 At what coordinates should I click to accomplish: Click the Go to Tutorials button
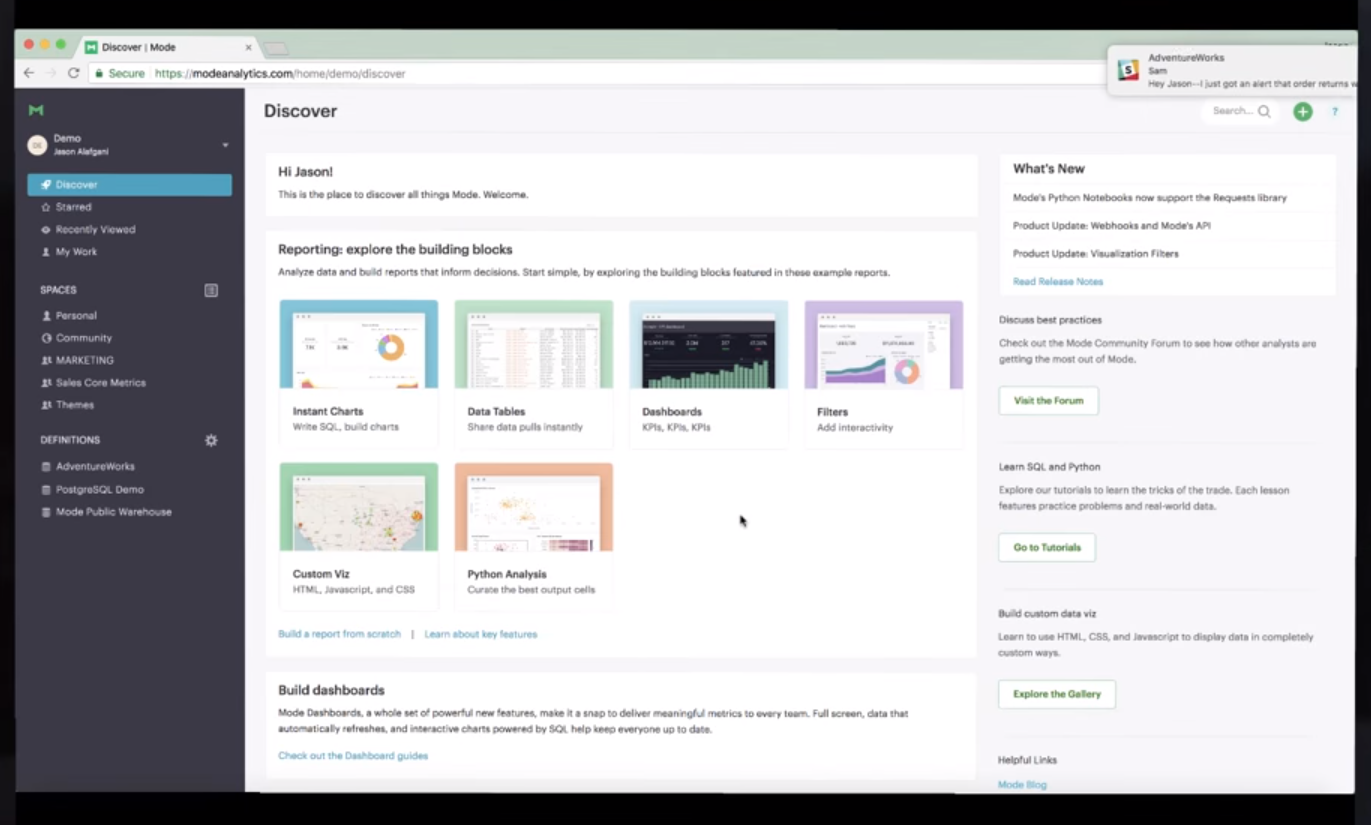1047,547
